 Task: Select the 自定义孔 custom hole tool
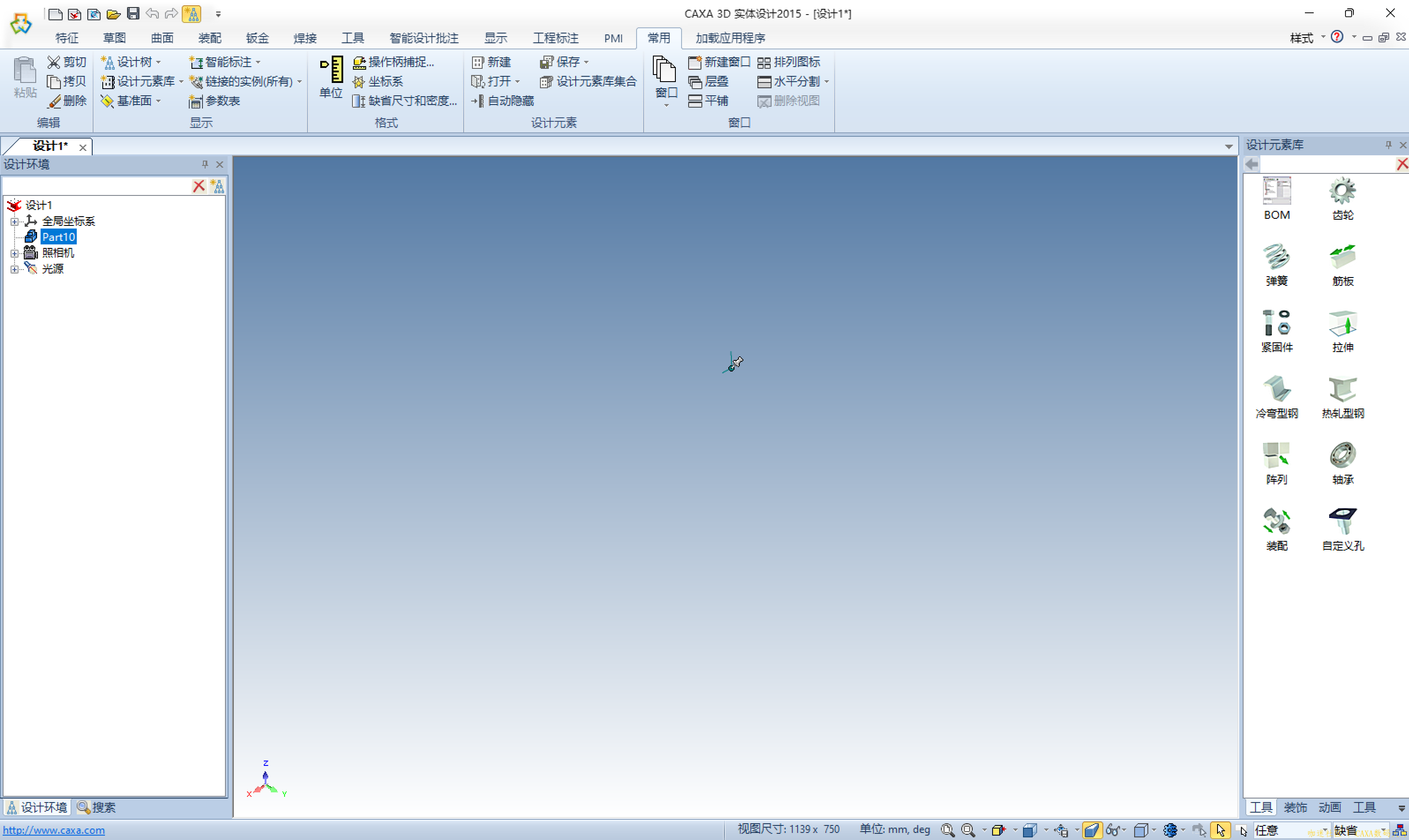[1342, 529]
